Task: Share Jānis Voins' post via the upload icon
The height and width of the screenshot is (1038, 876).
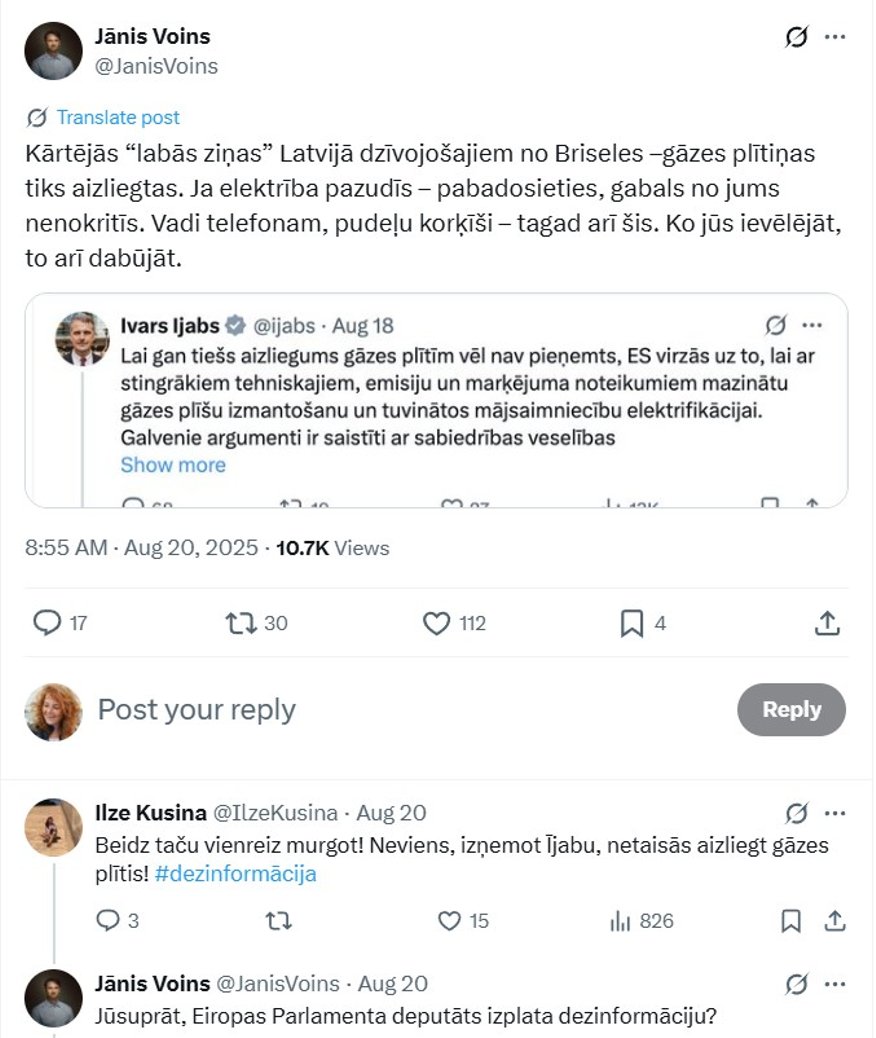Action: (827, 623)
